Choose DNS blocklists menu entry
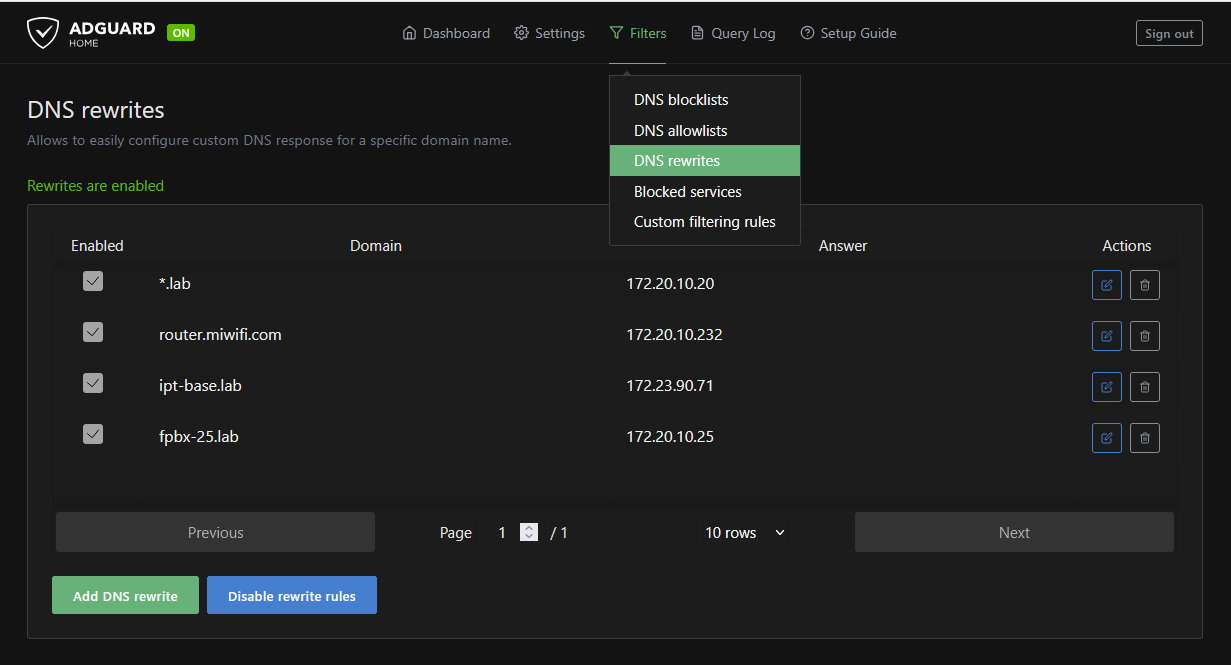Screen dimensions: 1231x665 coord(681,100)
